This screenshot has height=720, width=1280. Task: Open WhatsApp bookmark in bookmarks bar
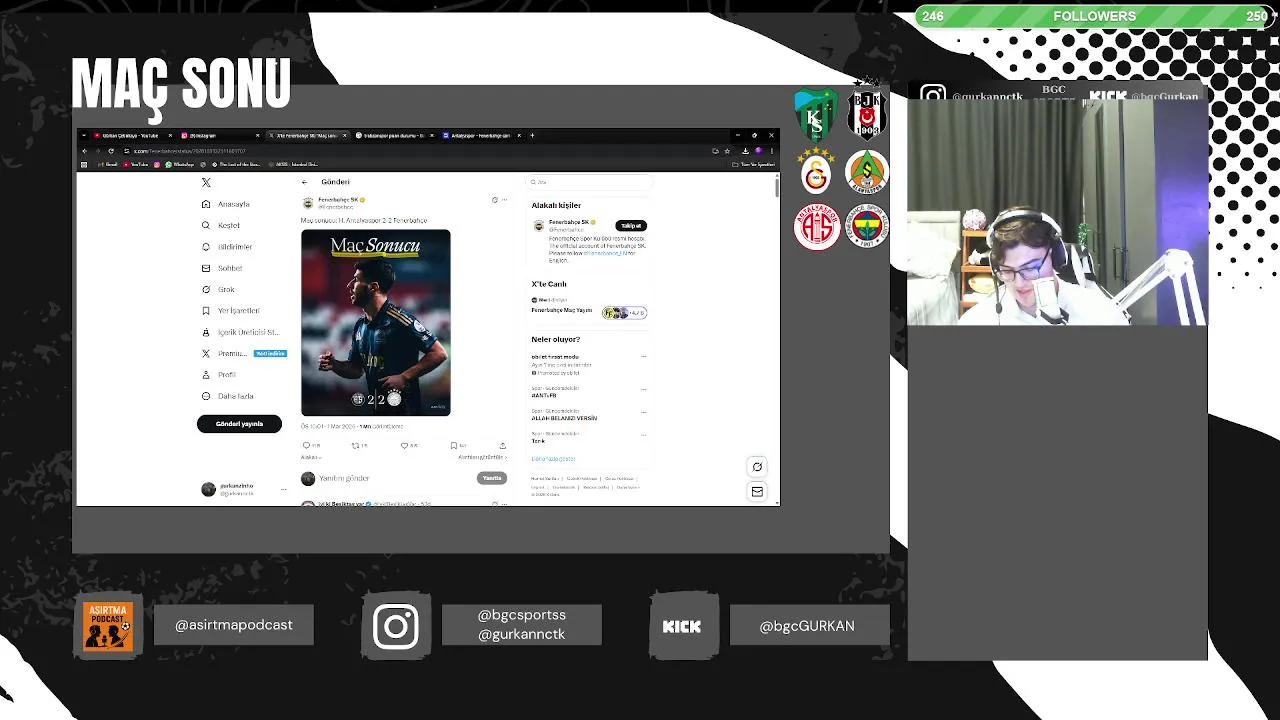pyautogui.click(x=180, y=164)
